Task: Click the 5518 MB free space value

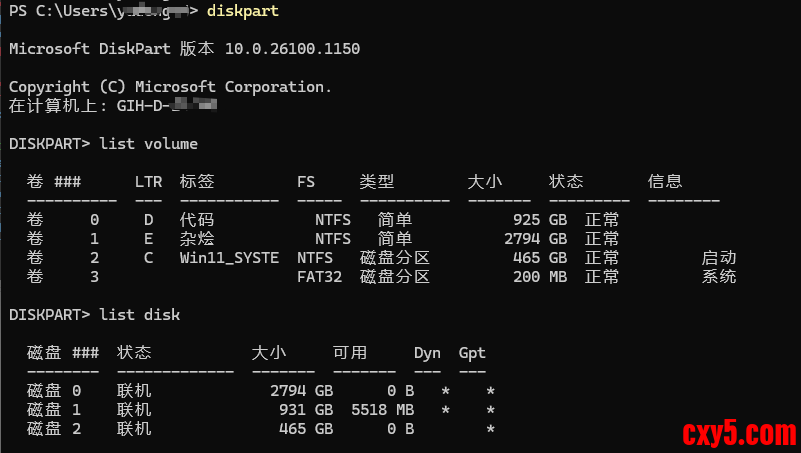Action: point(382,410)
